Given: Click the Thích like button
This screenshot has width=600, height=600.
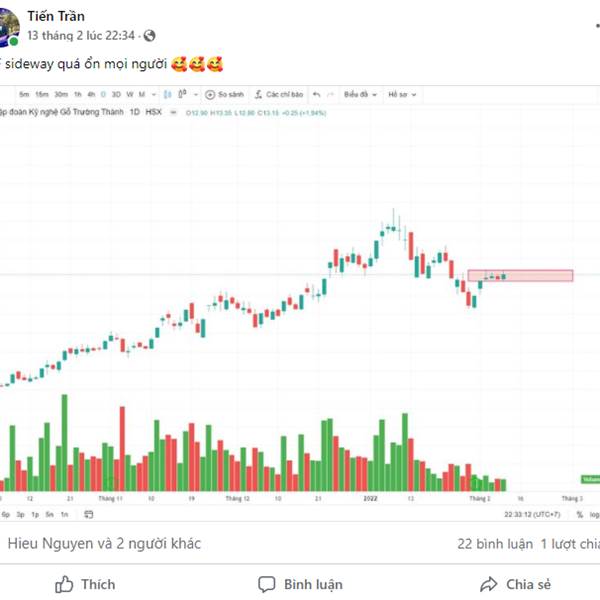Looking at the screenshot, I should point(85,584).
